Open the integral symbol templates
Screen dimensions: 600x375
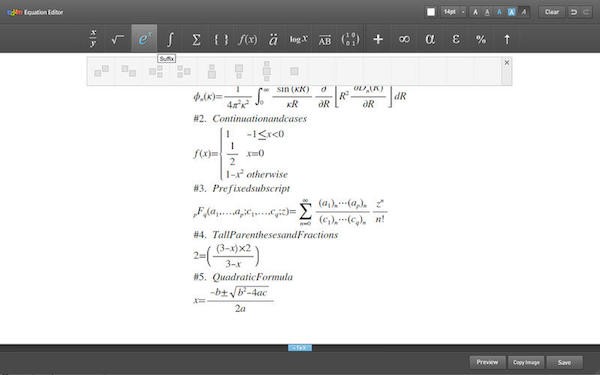[x=170, y=39]
